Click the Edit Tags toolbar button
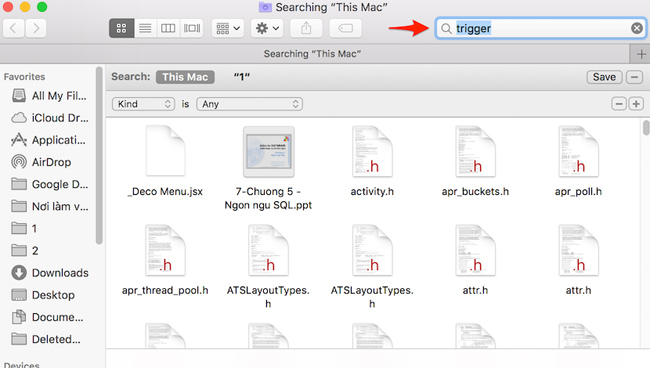The width and height of the screenshot is (650, 368). pos(345,28)
